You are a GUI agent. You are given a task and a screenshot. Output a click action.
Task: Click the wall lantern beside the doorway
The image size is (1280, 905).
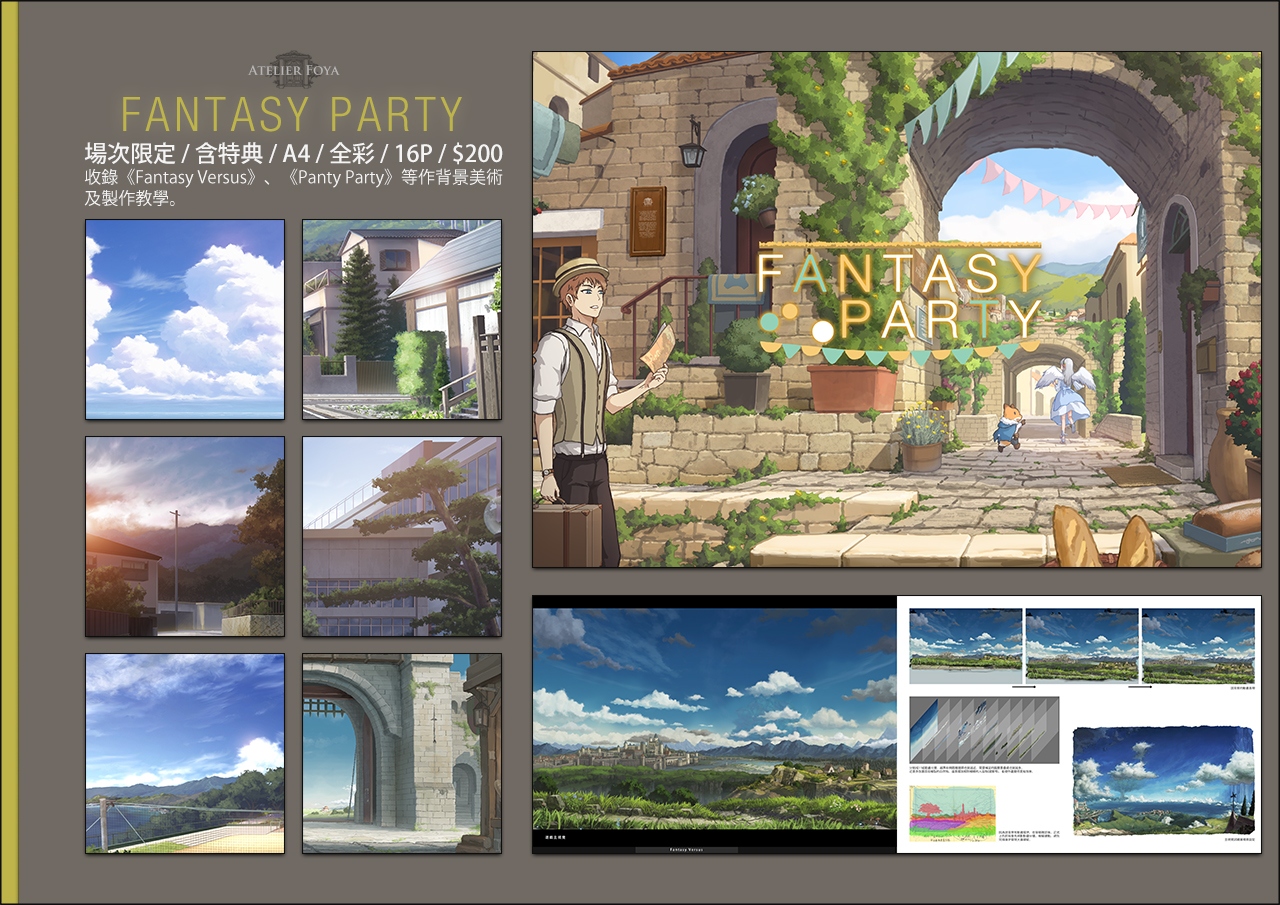(692, 145)
